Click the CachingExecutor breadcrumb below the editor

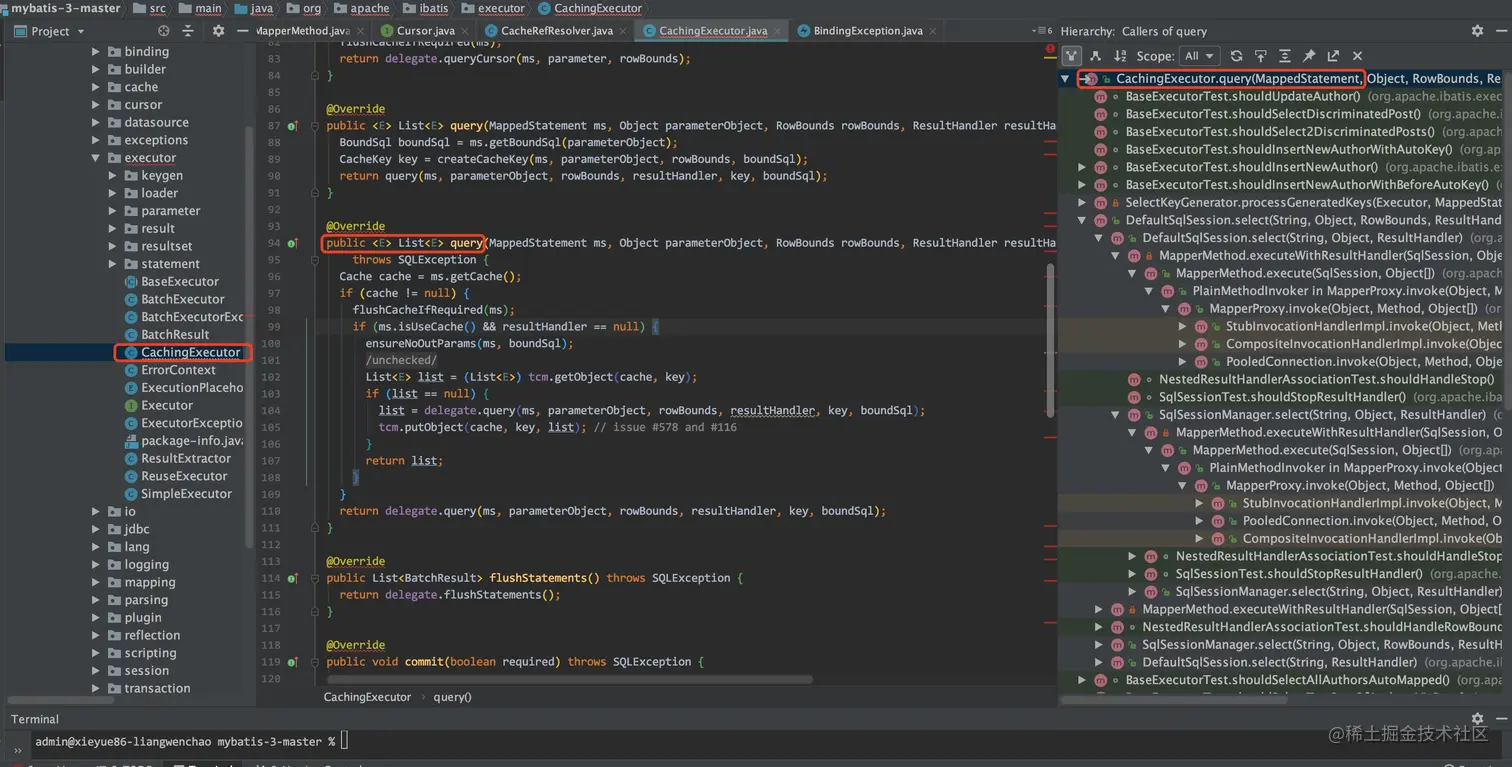click(x=367, y=697)
